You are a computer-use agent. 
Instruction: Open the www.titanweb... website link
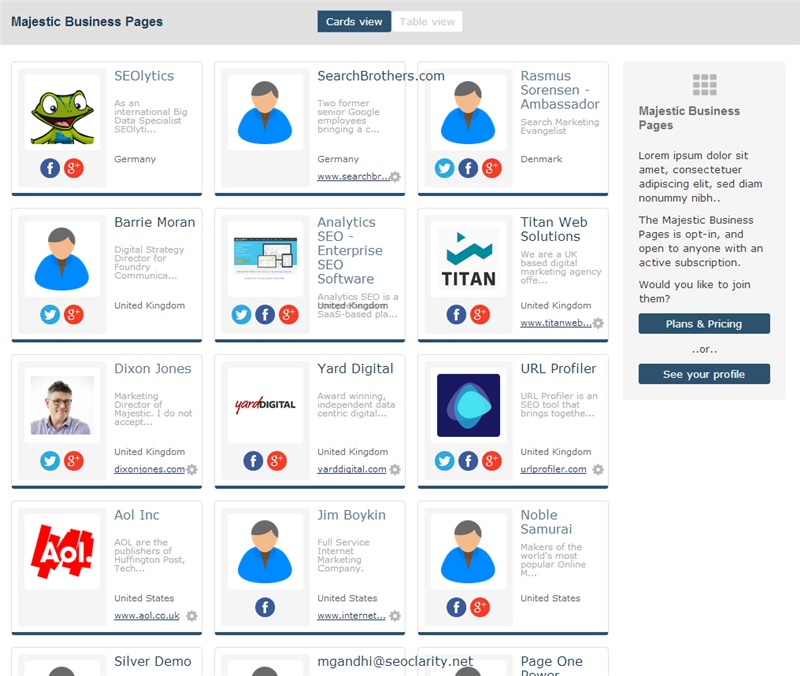[x=556, y=323]
